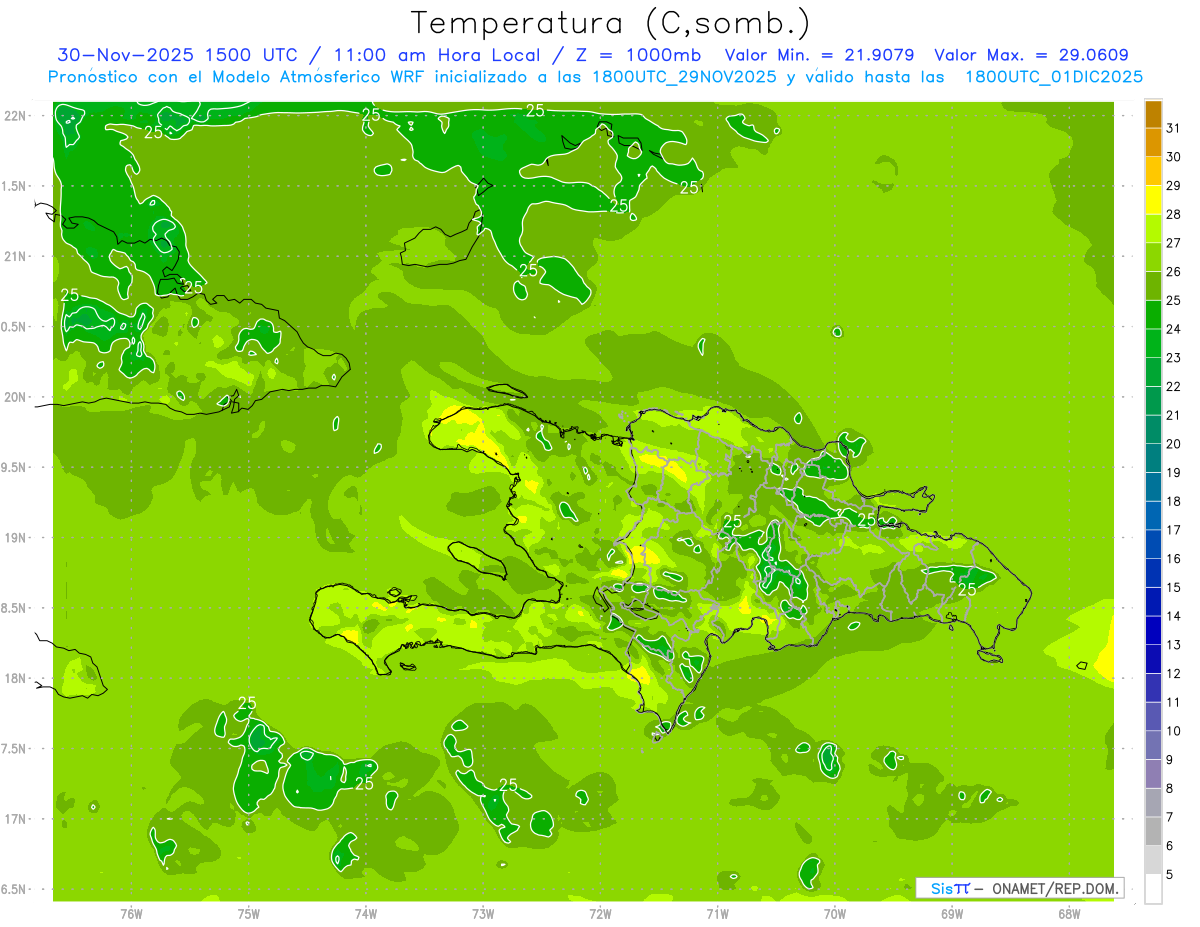
Task: Click latitude label '22N'
Action: tap(16, 115)
